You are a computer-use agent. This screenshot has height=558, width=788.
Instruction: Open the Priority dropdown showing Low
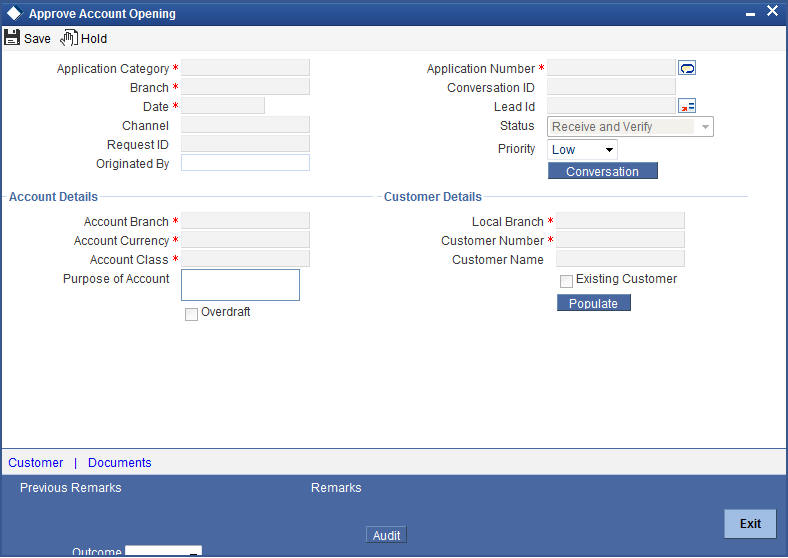pyautogui.click(x=582, y=150)
